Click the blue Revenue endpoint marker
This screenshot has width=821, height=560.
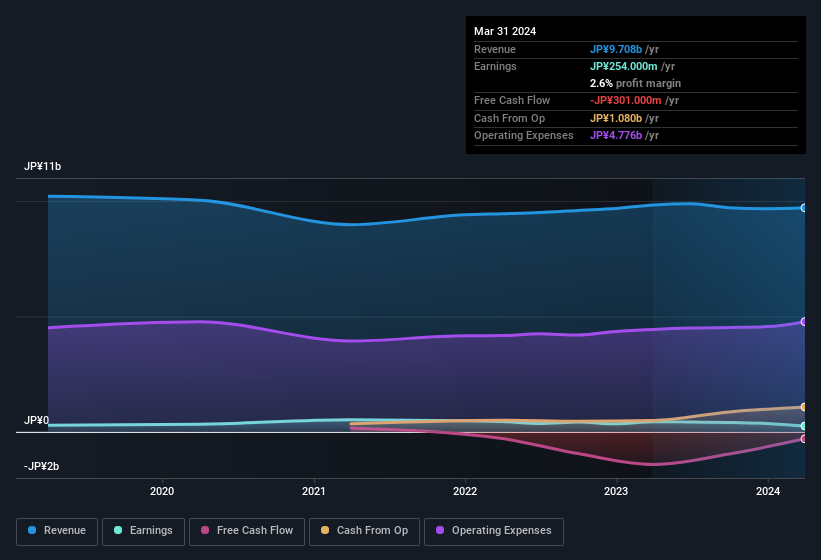(803, 208)
